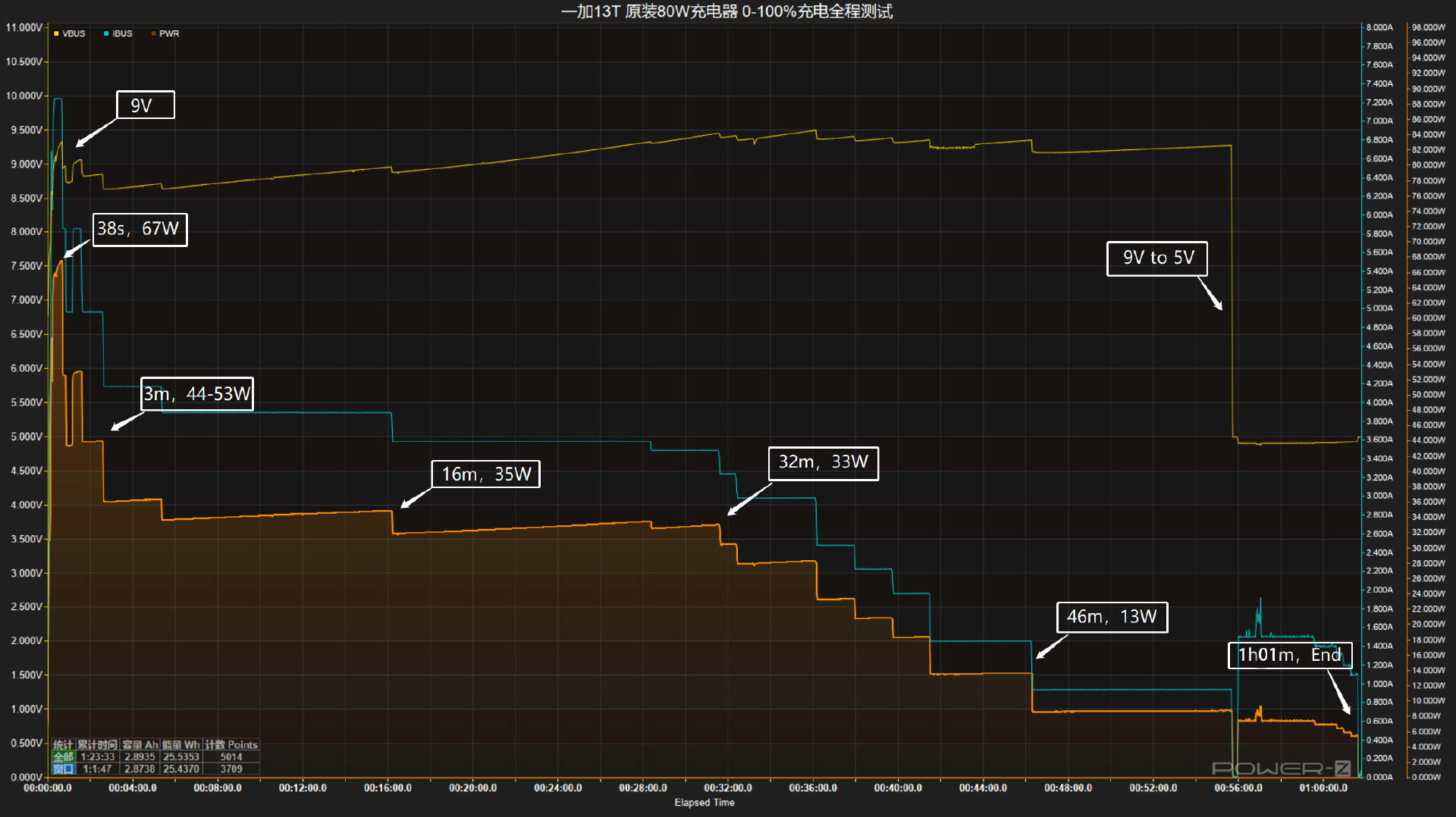
Task: Click energy value 25.5353
Action: (x=181, y=756)
